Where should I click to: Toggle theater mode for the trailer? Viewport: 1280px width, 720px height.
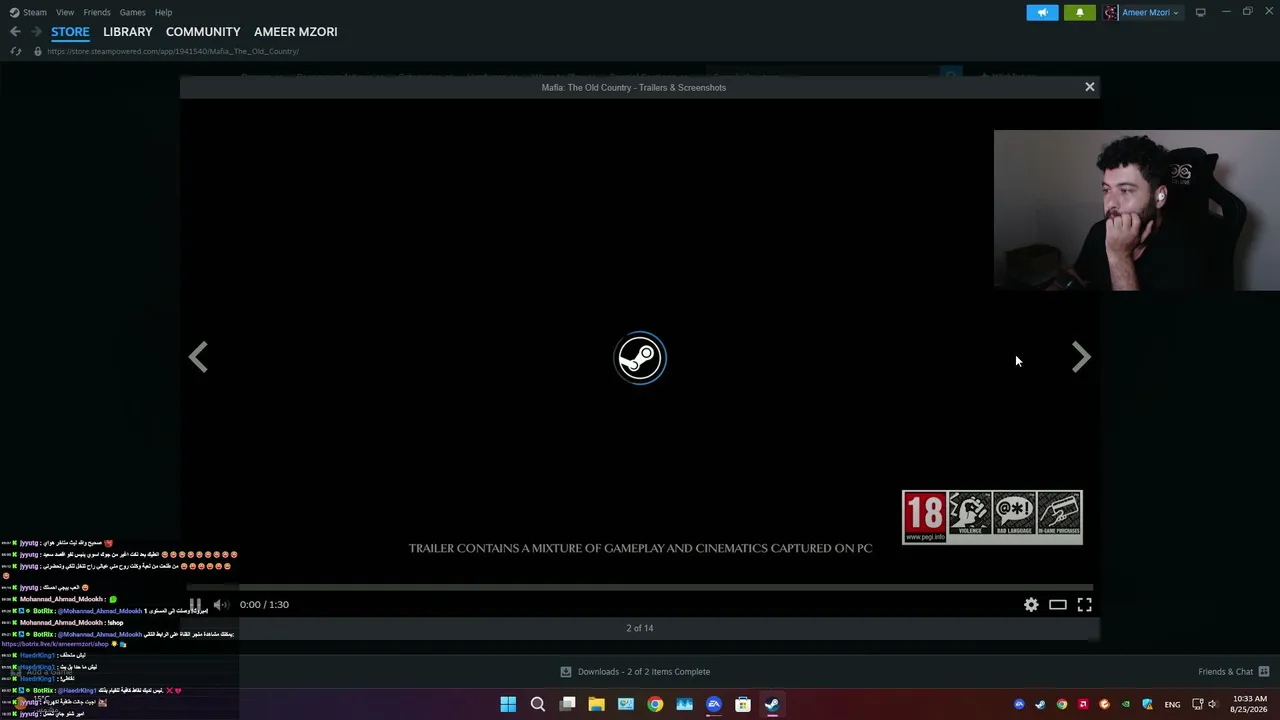click(1057, 604)
